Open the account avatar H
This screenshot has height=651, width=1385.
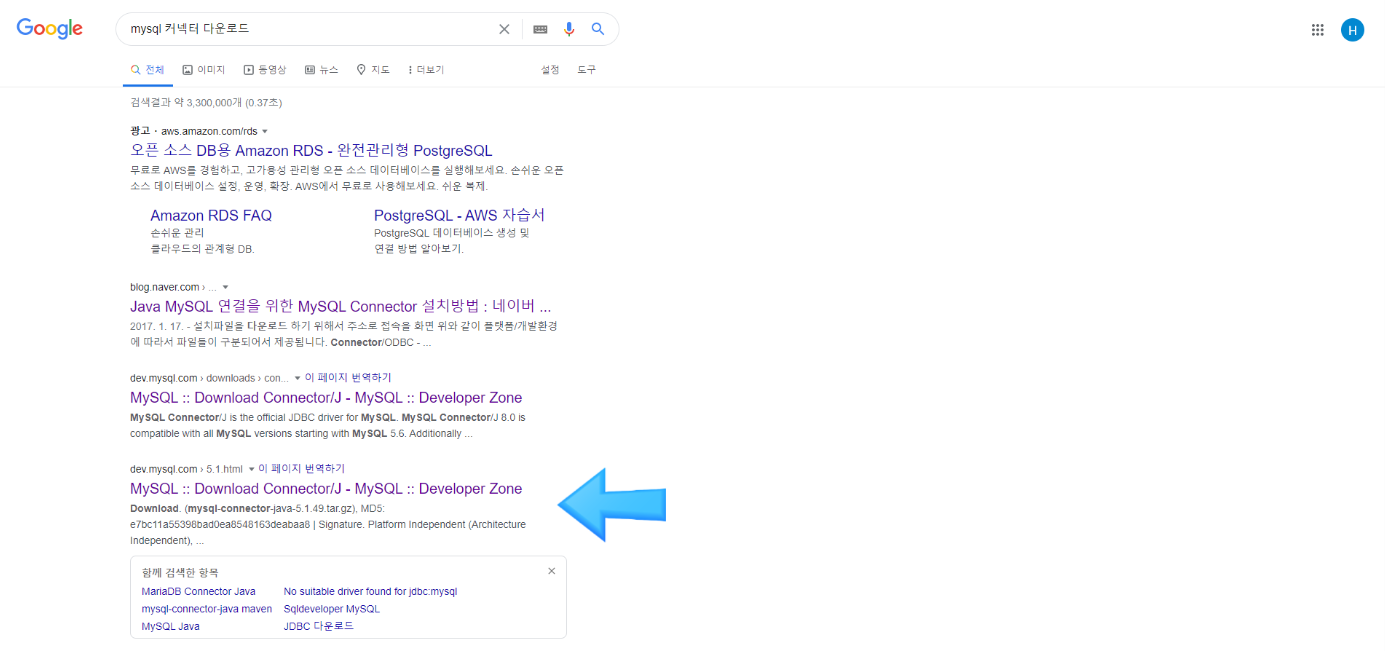(x=1352, y=30)
